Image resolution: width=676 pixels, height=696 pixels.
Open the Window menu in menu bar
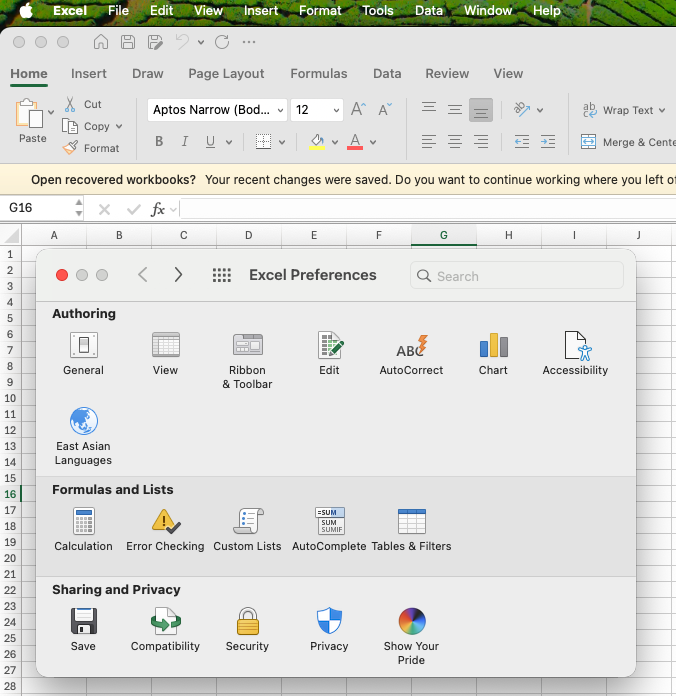click(x=488, y=11)
